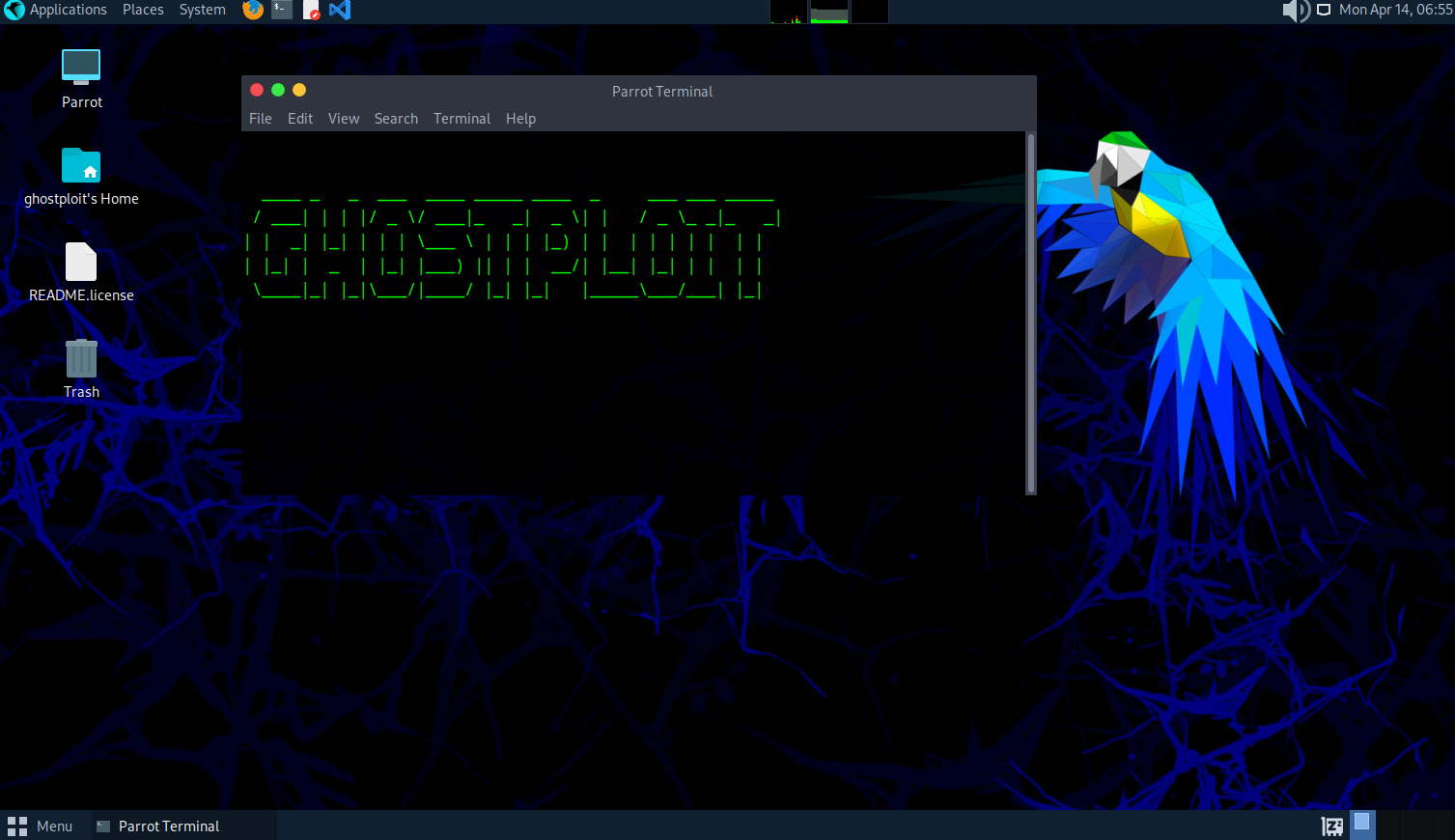The width and height of the screenshot is (1455, 840).
Task: Click the sleeping network card tray icon
Action: click(1332, 826)
